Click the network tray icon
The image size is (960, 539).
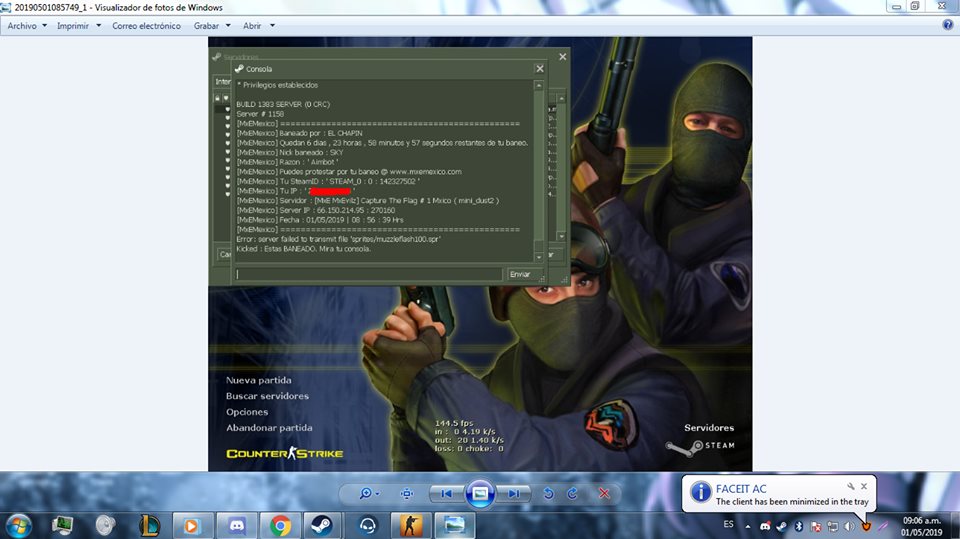(833, 526)
